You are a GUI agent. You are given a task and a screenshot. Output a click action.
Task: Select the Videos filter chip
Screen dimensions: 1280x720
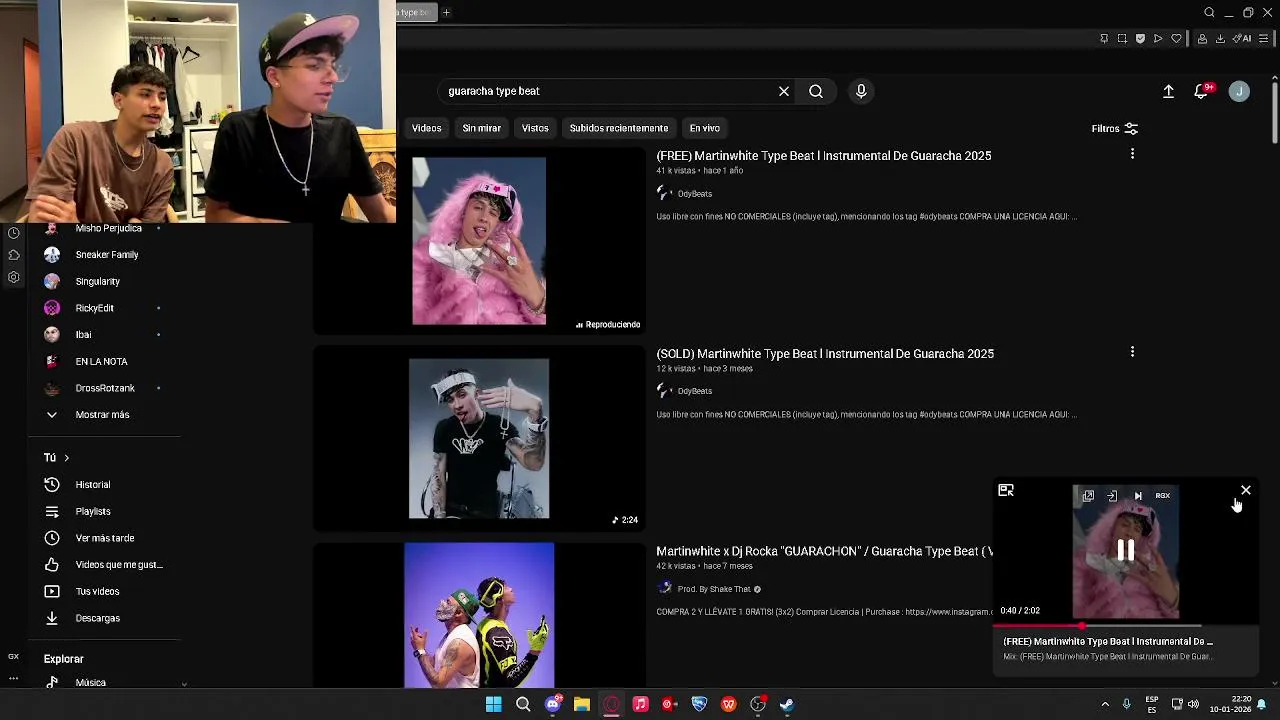click(426, 128)
